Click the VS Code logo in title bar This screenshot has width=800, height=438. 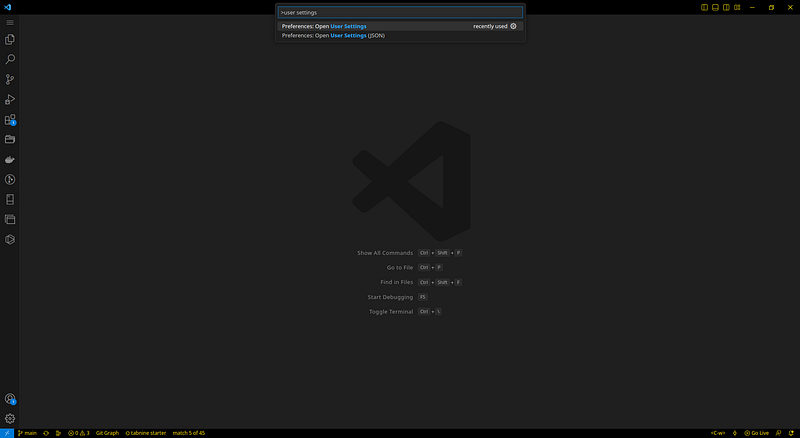[7, 7]
